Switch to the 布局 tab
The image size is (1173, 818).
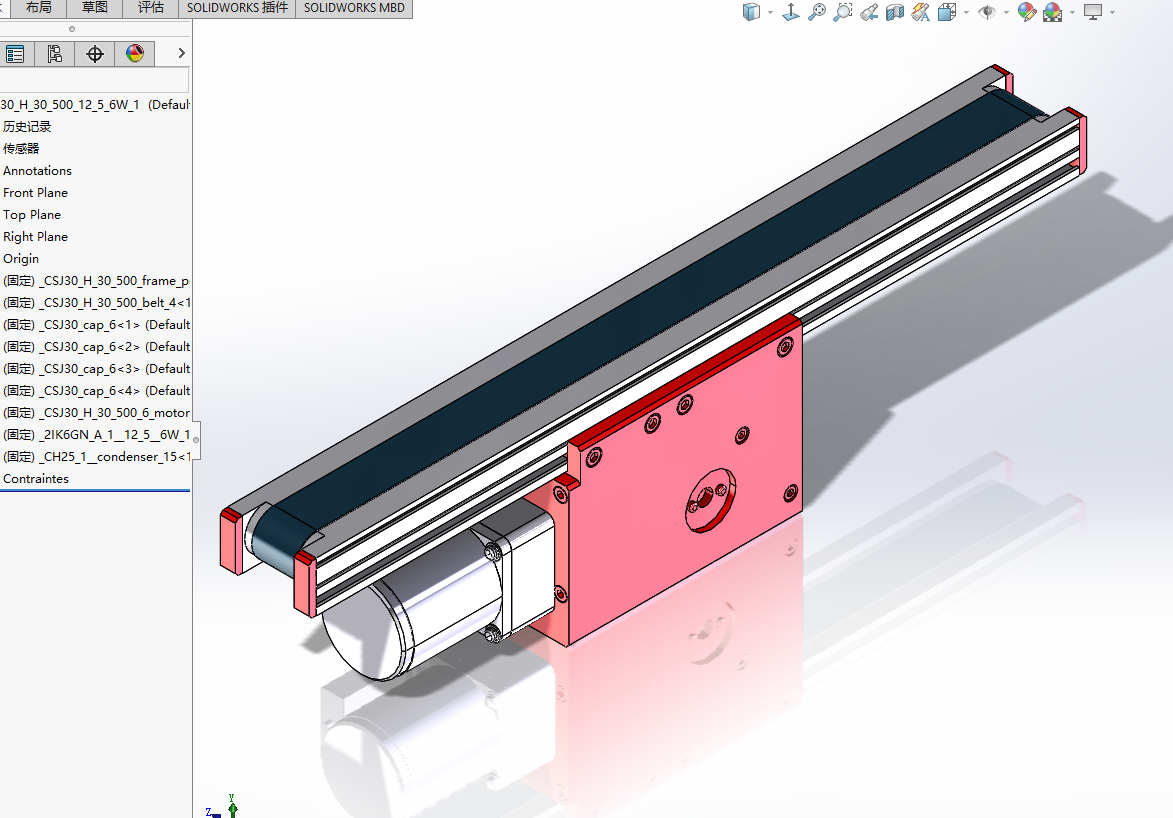[x=38, y=8]
